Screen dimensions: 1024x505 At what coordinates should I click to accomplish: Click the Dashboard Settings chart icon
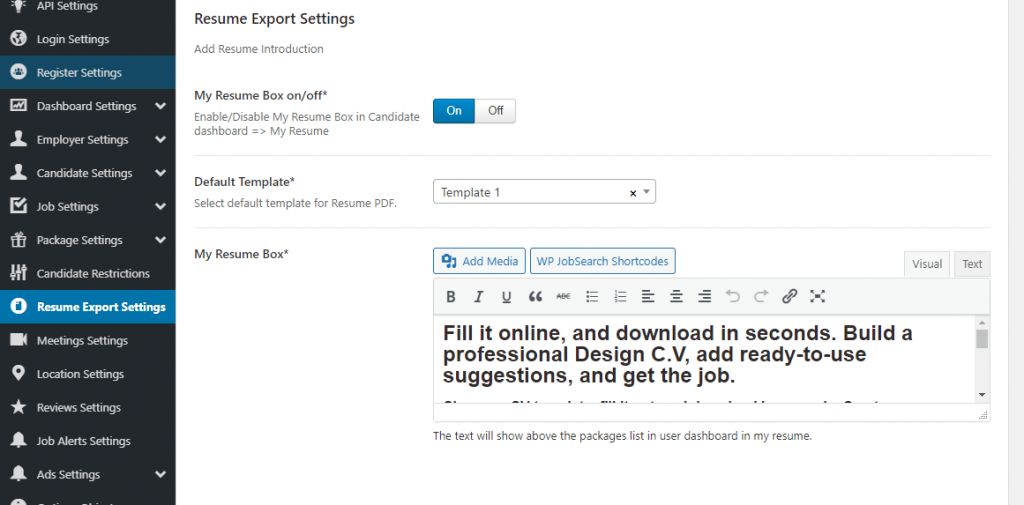18,105
